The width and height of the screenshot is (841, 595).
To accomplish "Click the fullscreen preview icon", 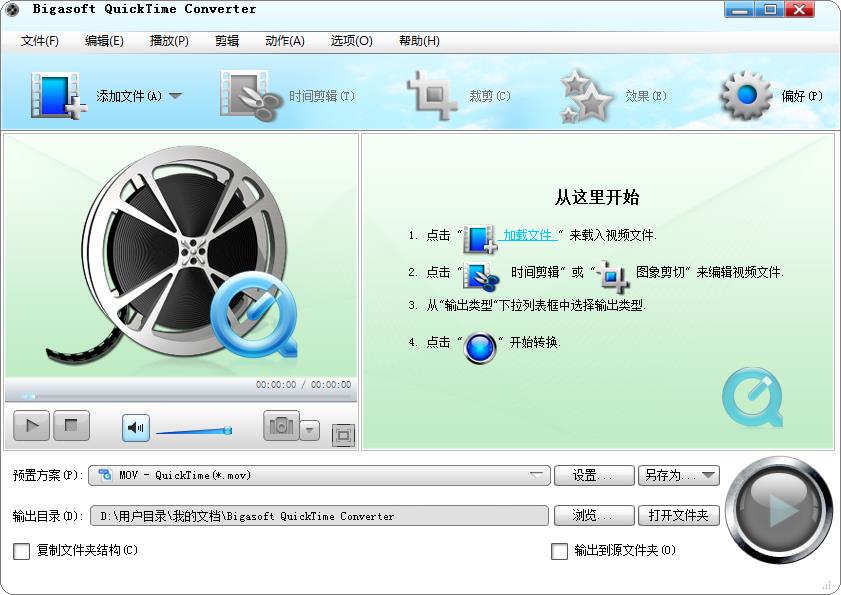I will coord(344,436).
